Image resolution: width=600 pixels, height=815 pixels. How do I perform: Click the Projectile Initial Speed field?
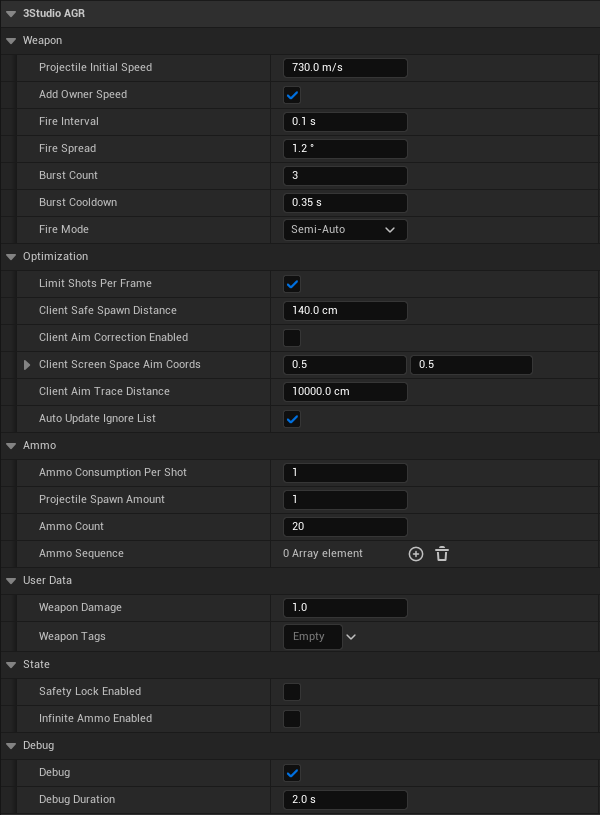345,67
